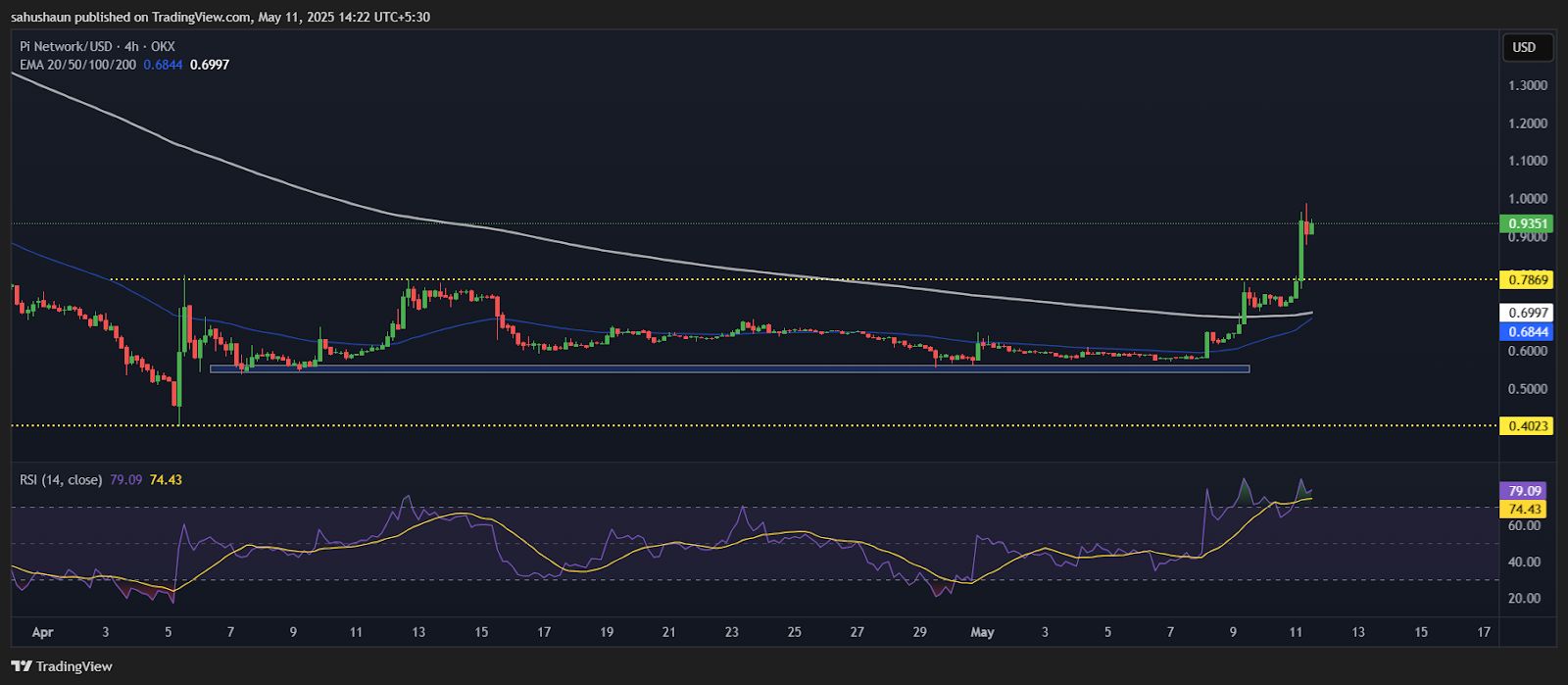Viewport: 1568px width, 685px height.
Task: Select the EMA 20/50/100/200 indicator legend
Action: (x=77, y=65)
